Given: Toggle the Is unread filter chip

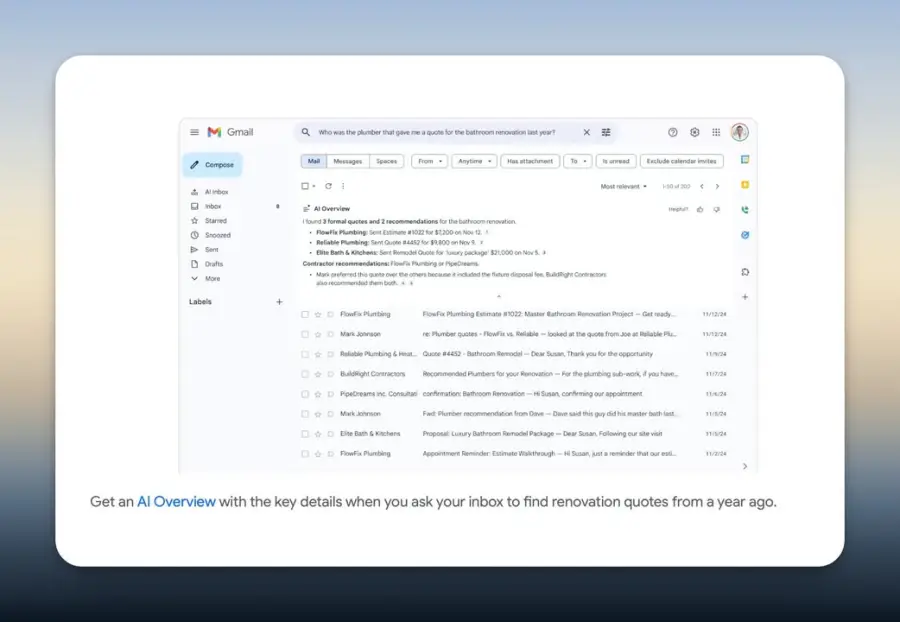Looking at the screenshot, I should (616, 161).
